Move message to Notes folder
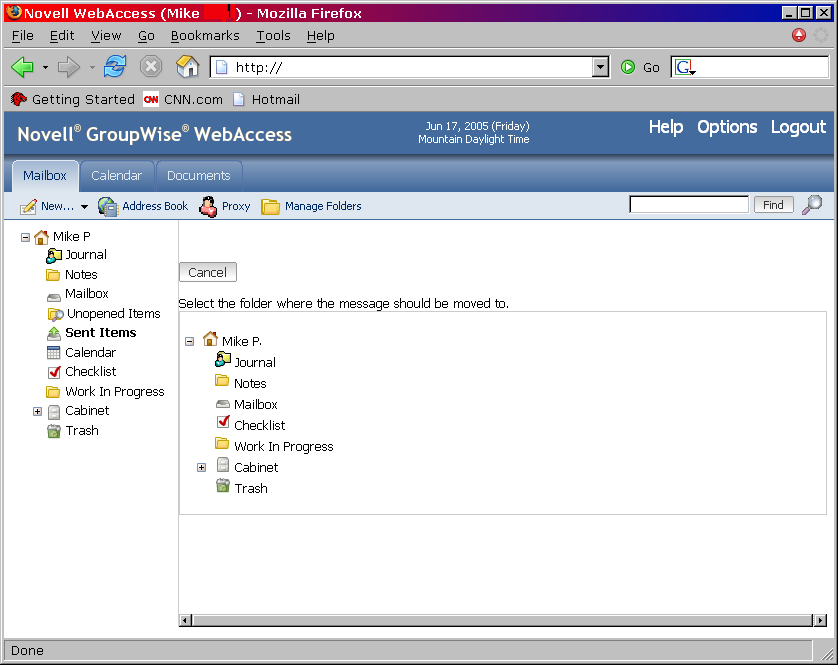The width and height of the screenshot is (838, 665). click(250, 383)
